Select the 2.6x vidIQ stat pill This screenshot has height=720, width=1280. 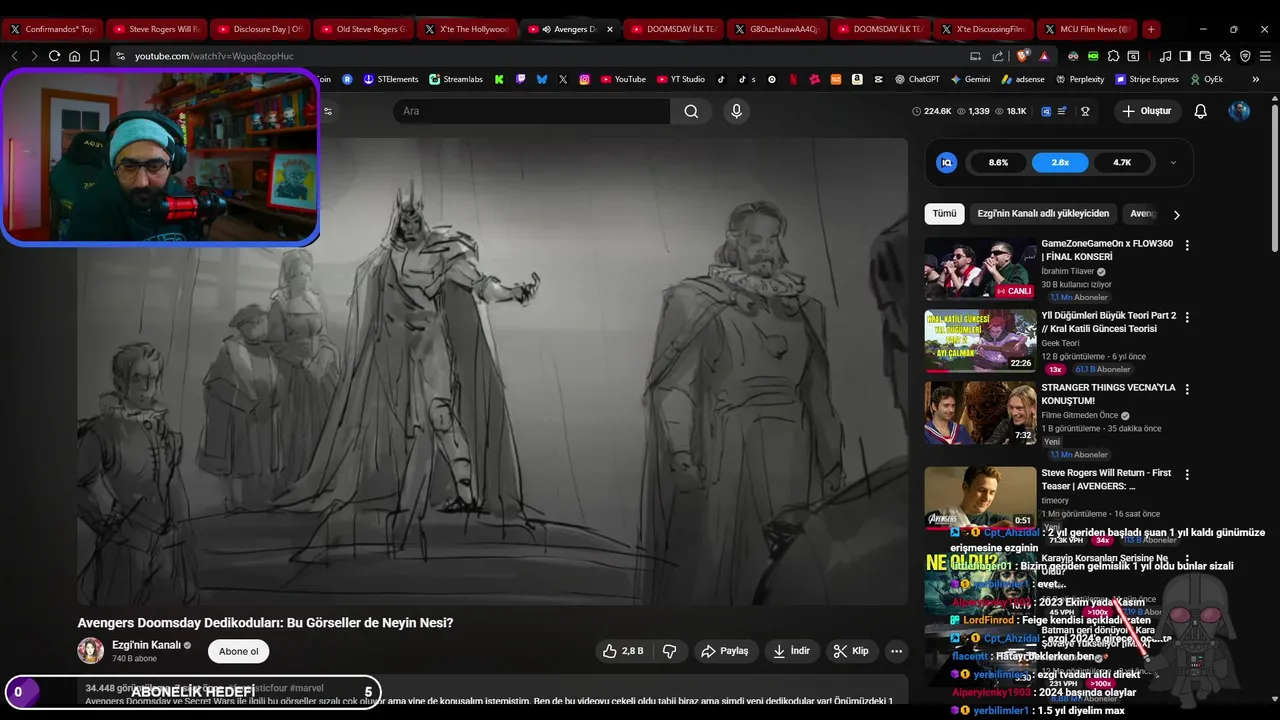1060,162
